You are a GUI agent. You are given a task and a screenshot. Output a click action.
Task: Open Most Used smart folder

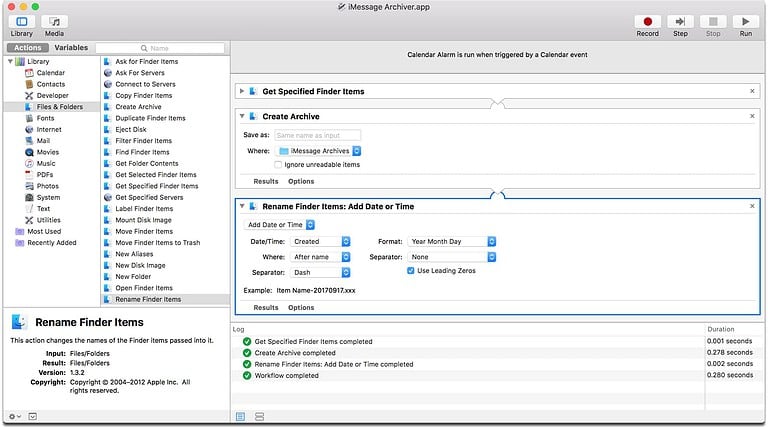pos(44,231)
